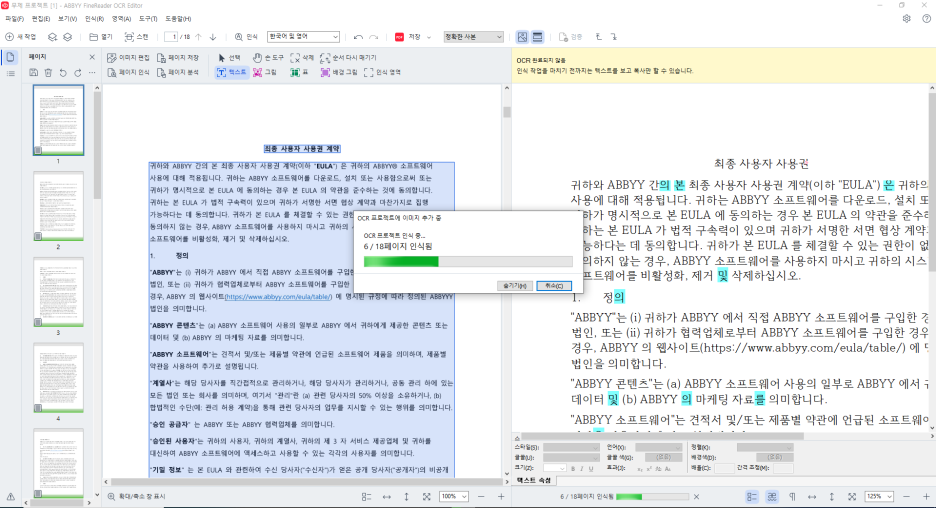
Task: Click the 인식 recognize button in top toolbar
Action: (246, 37)
